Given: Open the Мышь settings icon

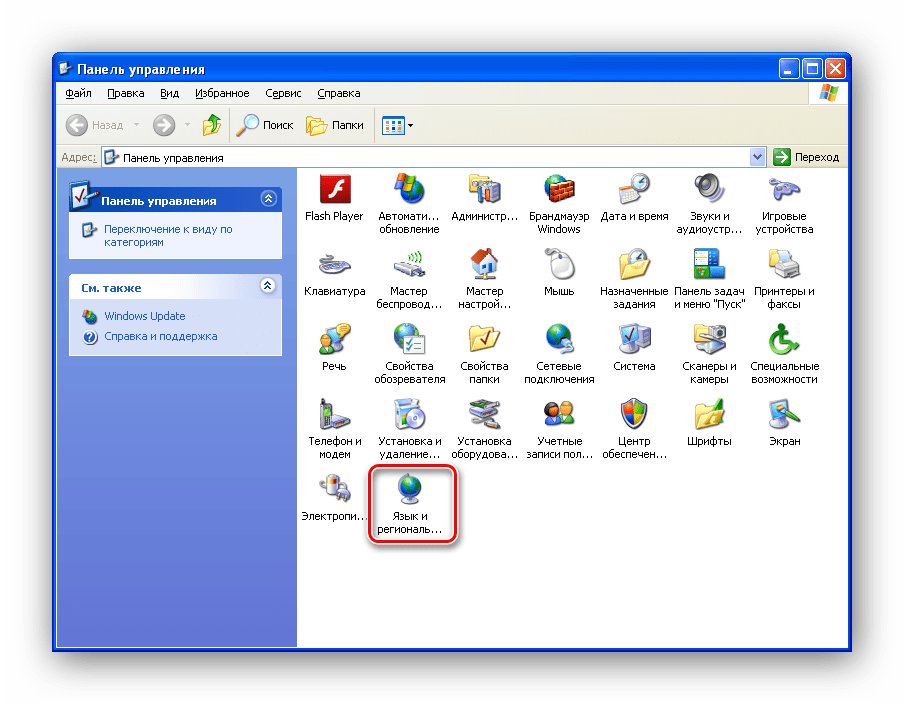Looking at the screenshot, I should (x=559, y=266).
